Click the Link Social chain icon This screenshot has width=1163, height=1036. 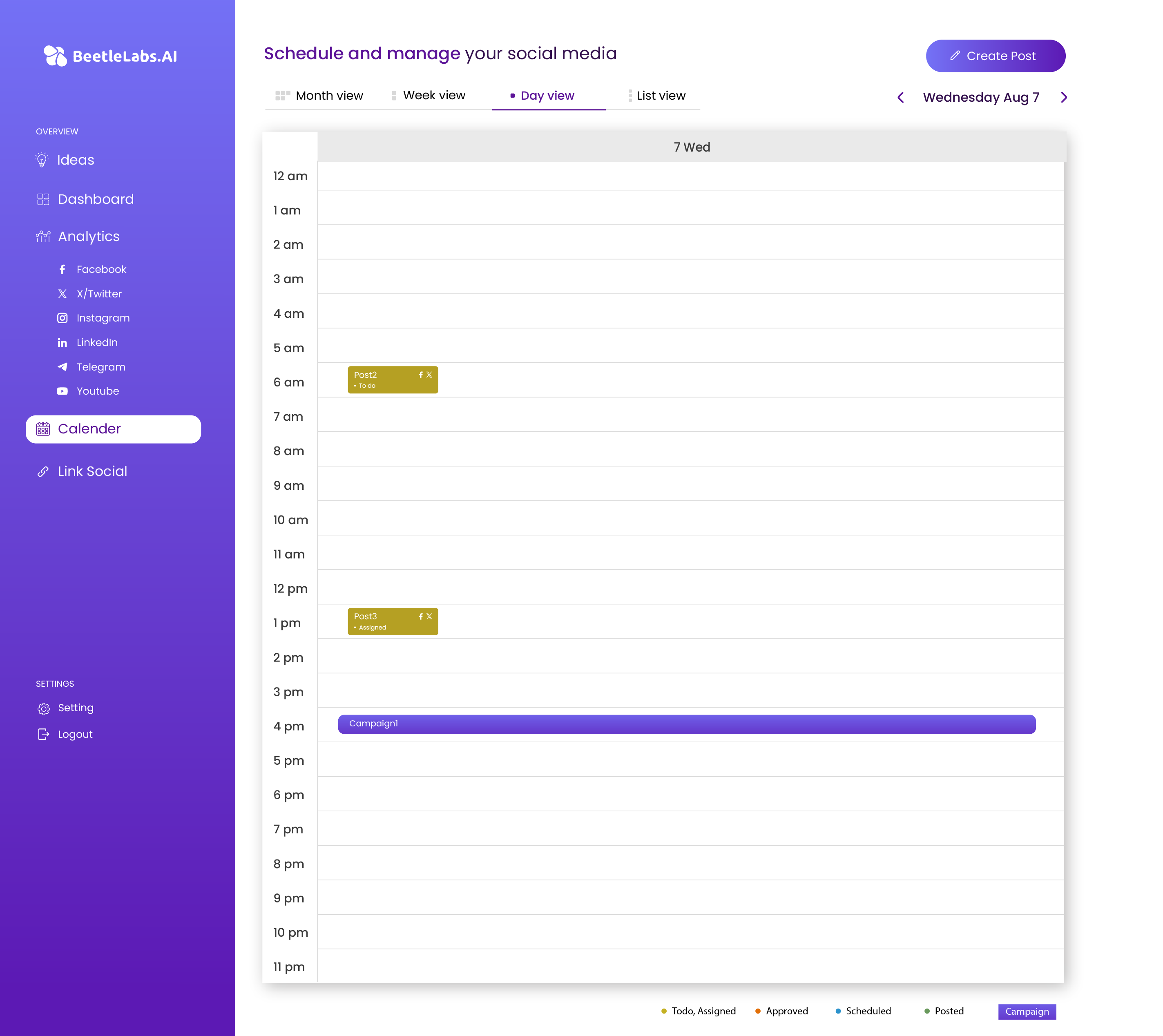pyautogui.click(x=43, y=471)
